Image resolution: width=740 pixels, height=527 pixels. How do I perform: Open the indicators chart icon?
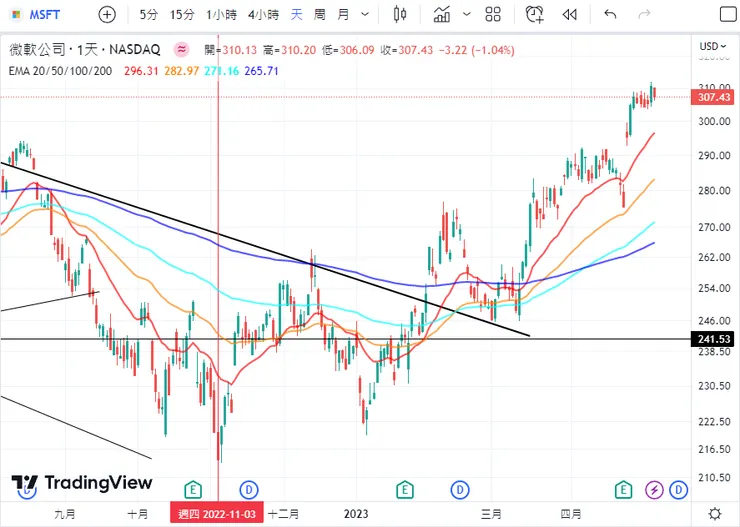point(442,15)
